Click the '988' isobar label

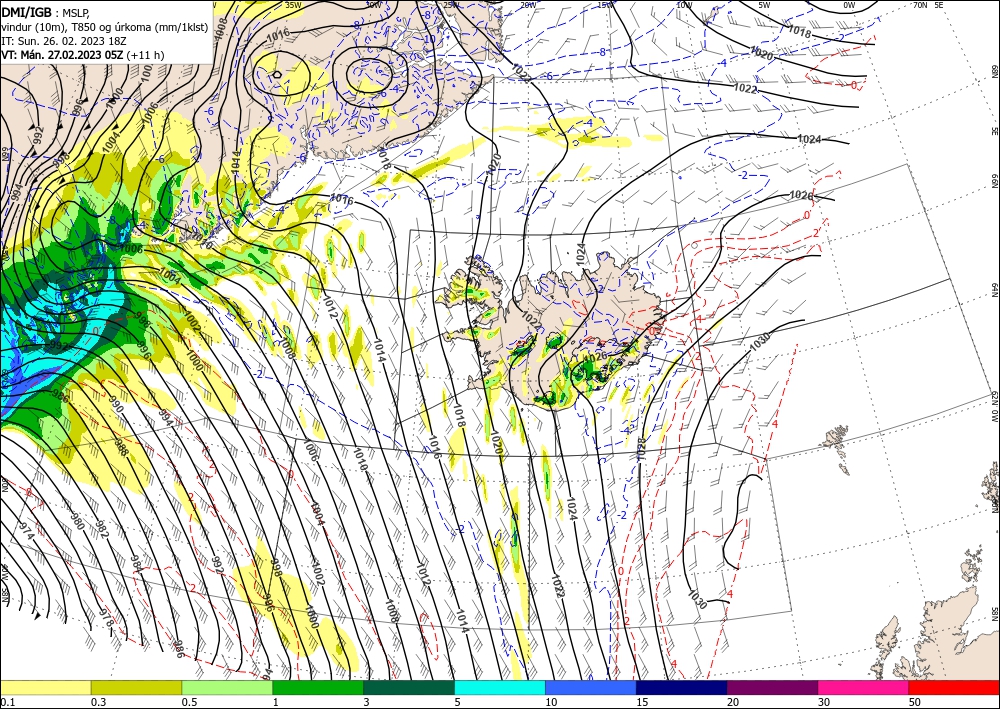(122, 448)
